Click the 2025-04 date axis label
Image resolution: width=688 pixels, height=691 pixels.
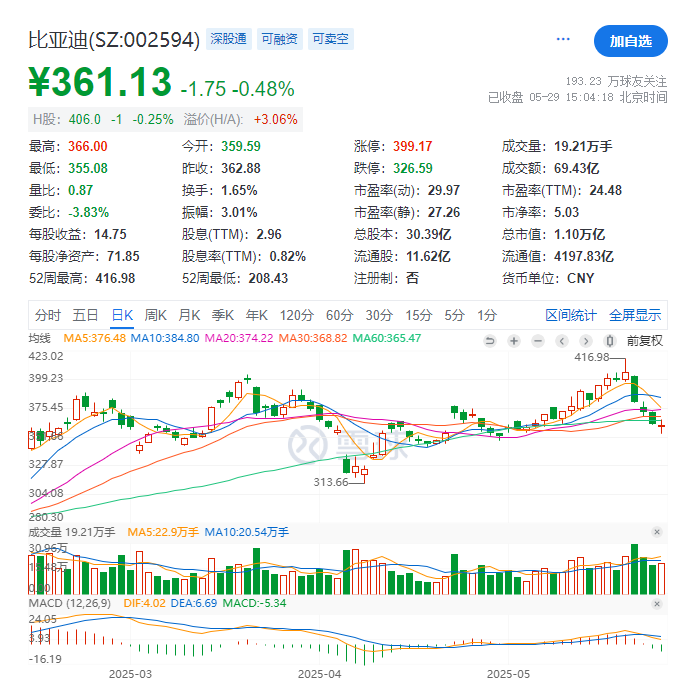click(319, 674)
